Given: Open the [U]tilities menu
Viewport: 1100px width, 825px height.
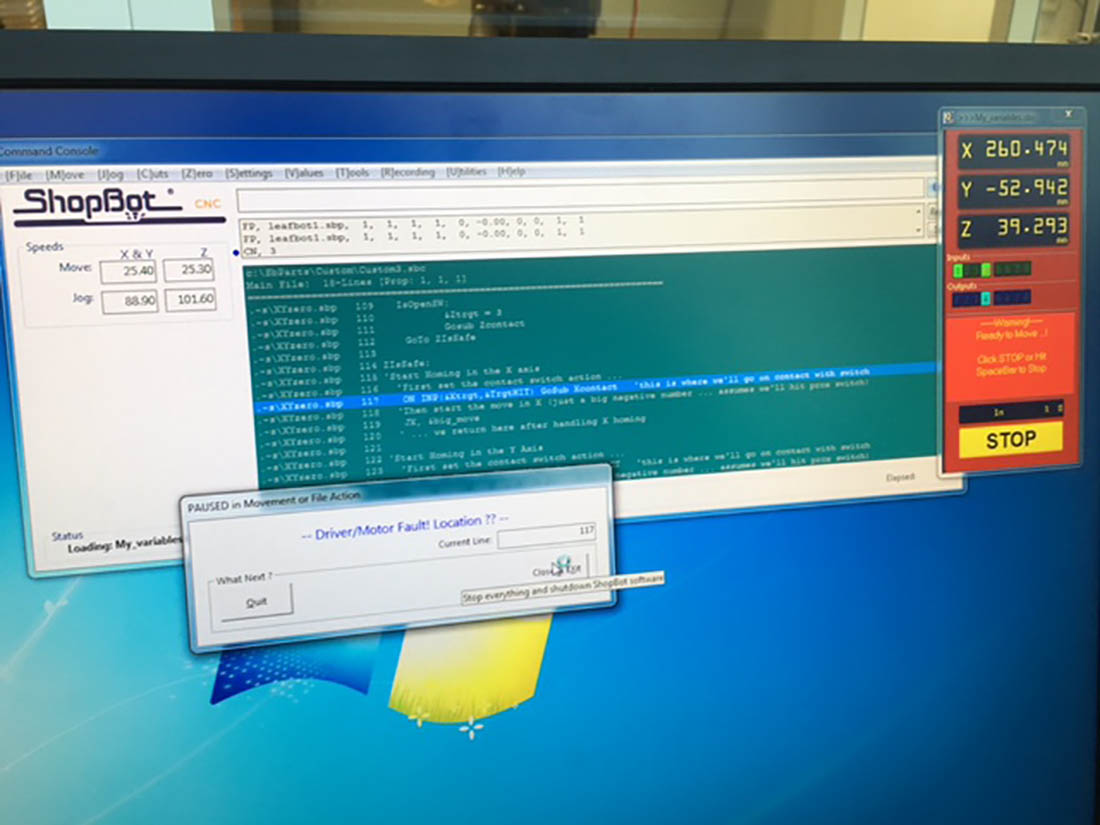Looking at the screenshot, I should 467,171.
